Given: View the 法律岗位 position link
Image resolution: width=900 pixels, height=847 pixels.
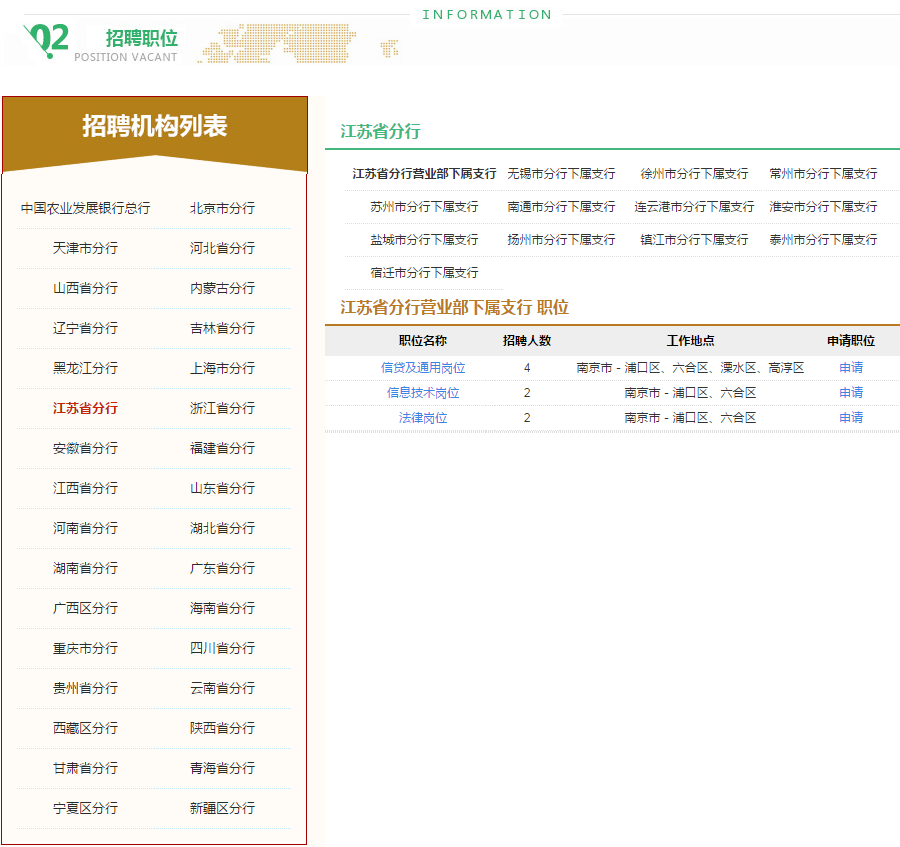Looking at the screenshot, I should pos(423,418).
